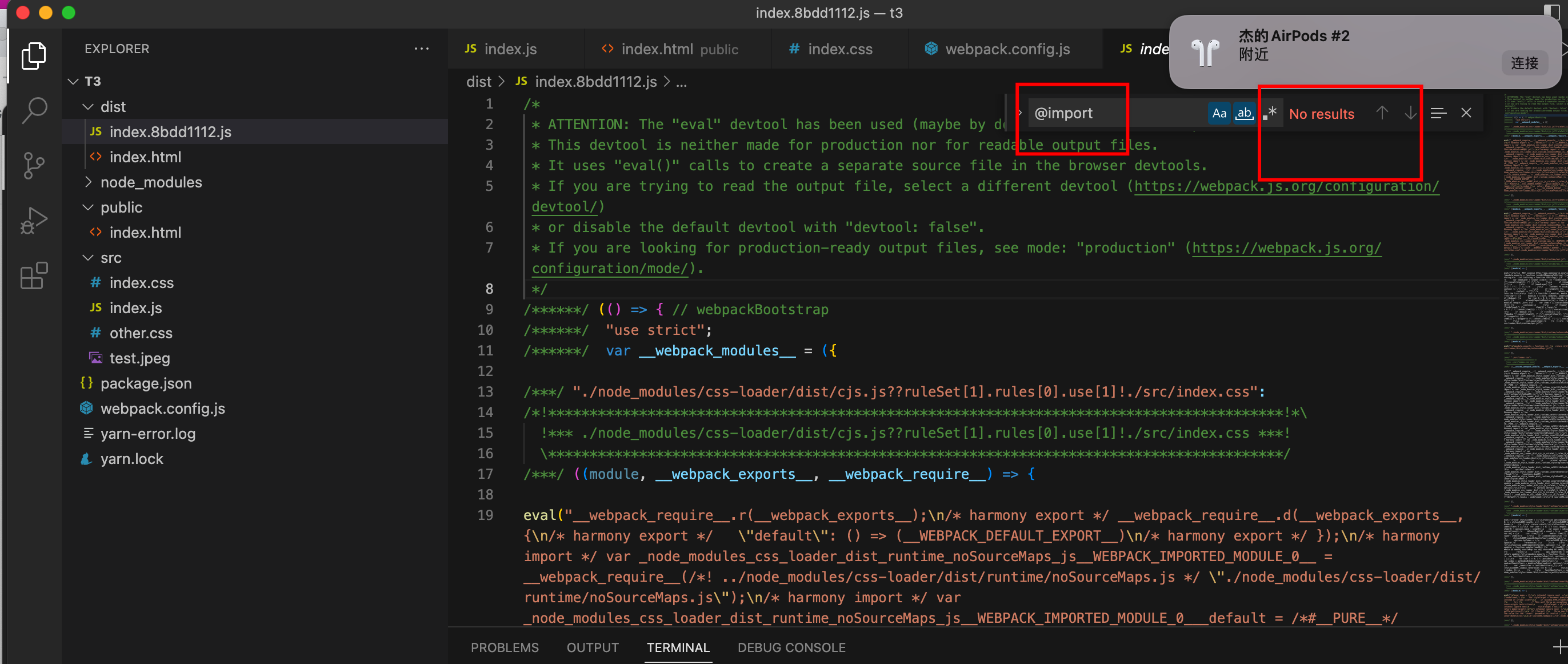Open the Extensions view
The image size is (1568, 664).
pyautogui.click(x=34, y=275)
